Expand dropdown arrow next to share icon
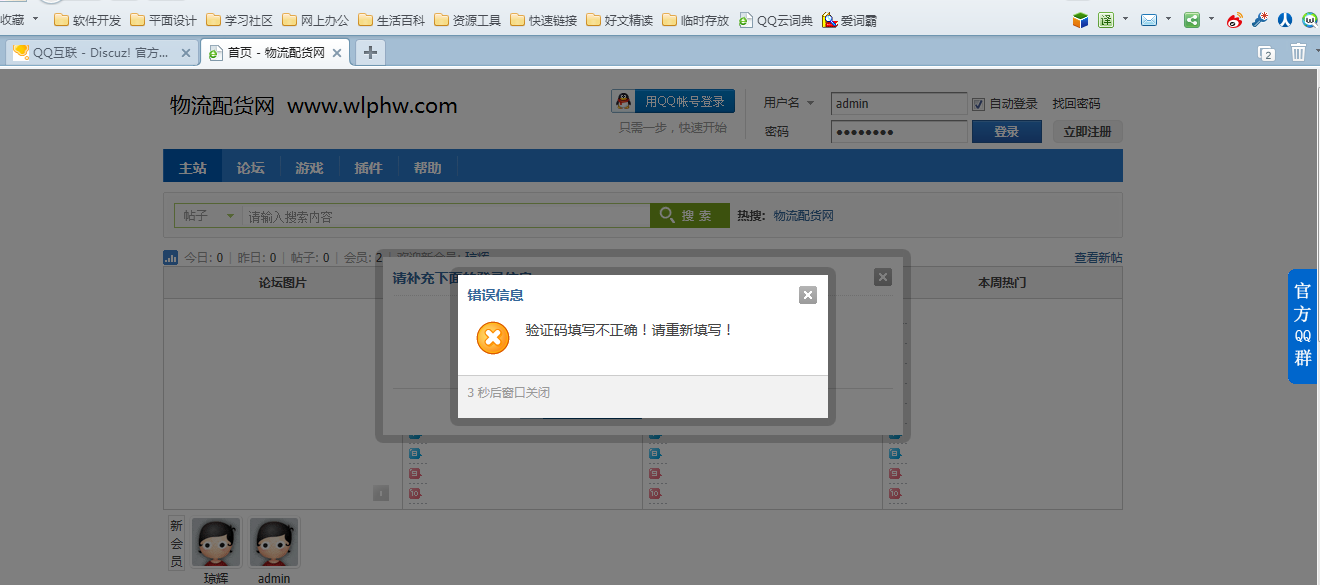 1211,19
